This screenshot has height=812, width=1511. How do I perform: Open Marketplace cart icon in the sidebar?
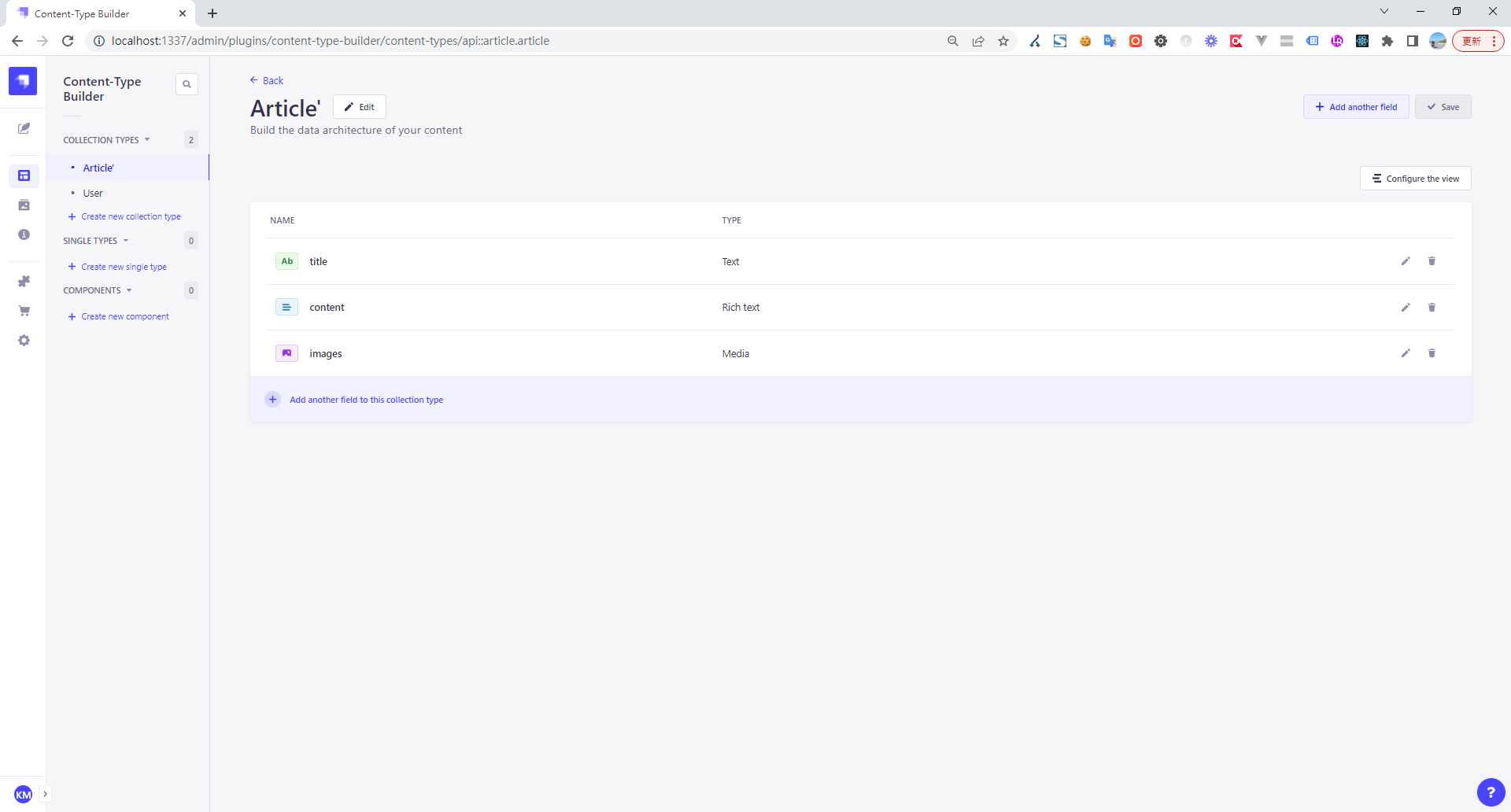click(24, 311)
